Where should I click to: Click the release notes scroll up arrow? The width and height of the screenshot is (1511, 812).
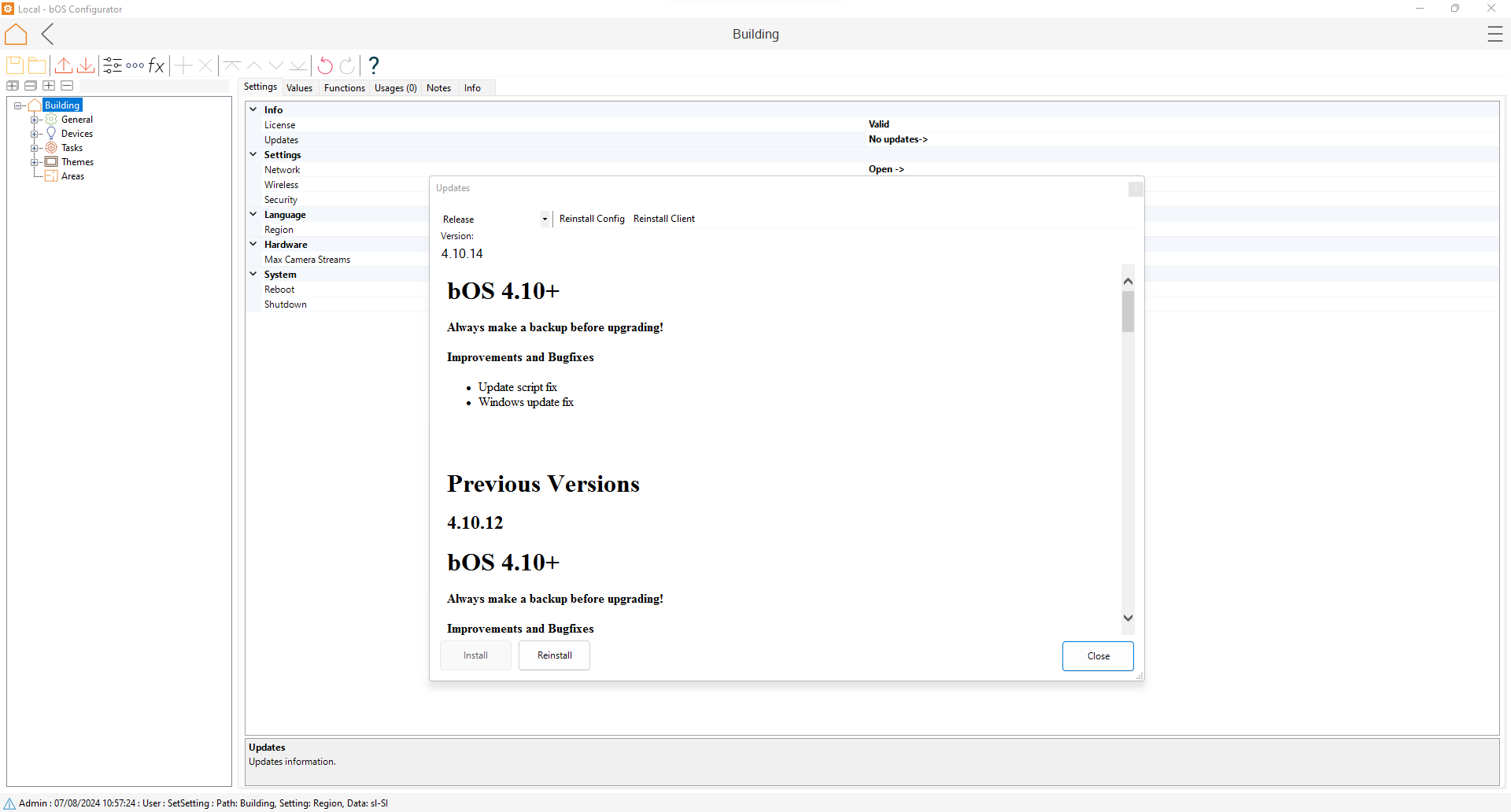click(1129, 281)
